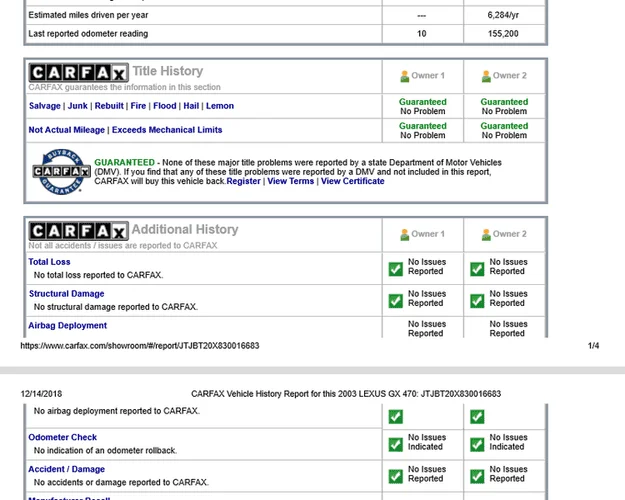This screenshot has height=500, width=625.
Task: Click the Total Loss green checkmark for Owner 2
Action: click(x=477, y=269)
